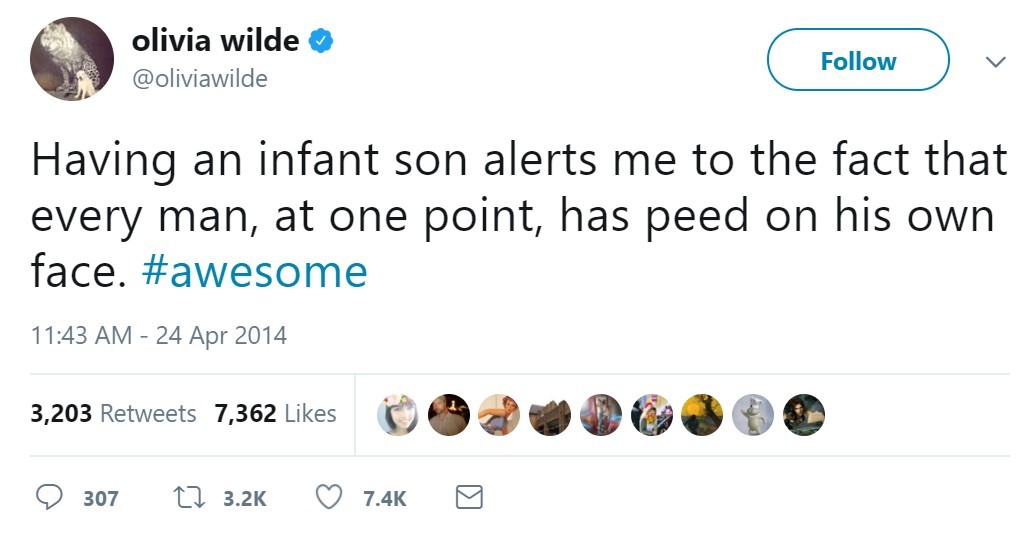View the 3,203 Retweets list
This screenshot has height=541, width=1036.
pos(113,414)
